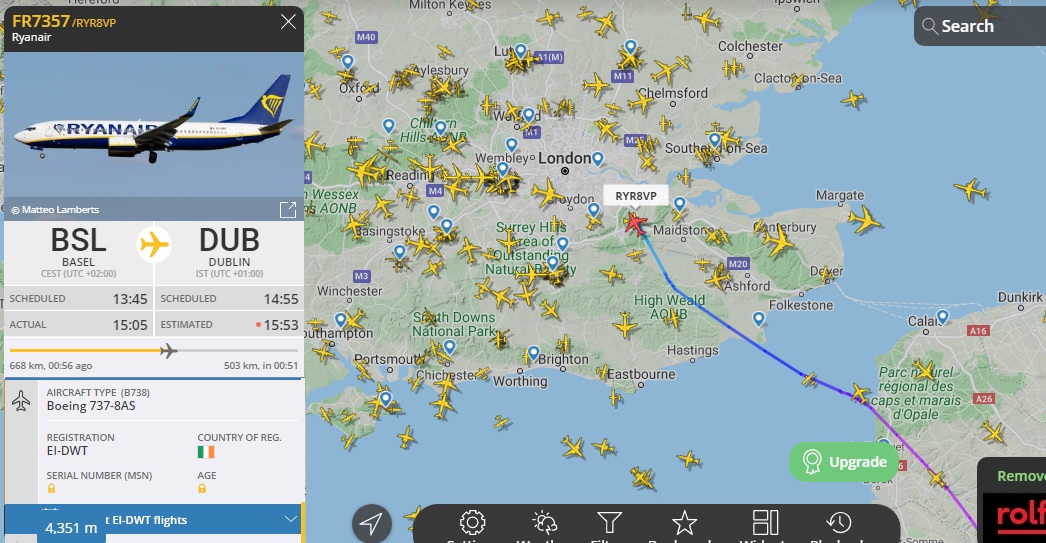This screenshot has width=1046, height=543.
Task: Open the Bookmarks star icon
Action: coord(684,523)
